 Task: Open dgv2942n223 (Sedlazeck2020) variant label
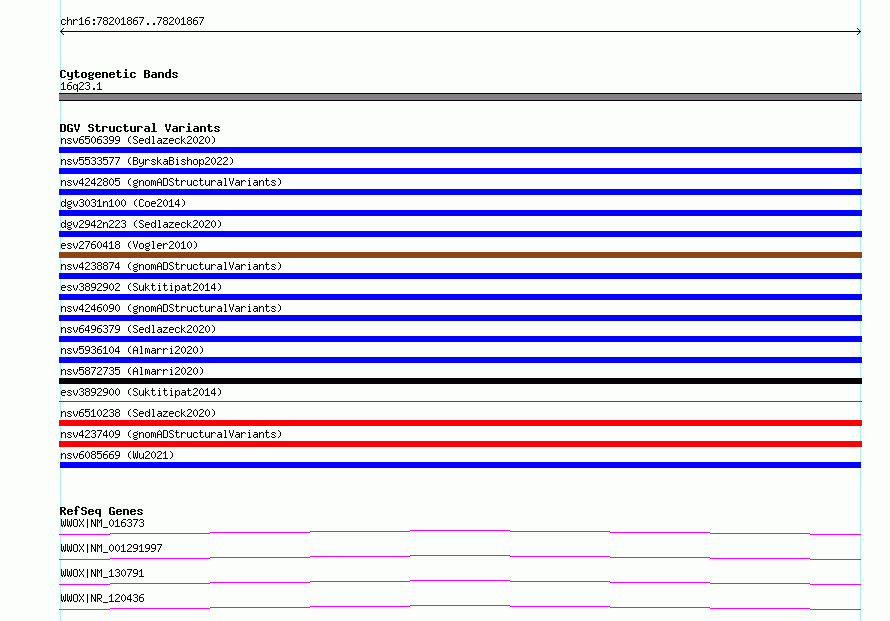[x=141, y=224]
